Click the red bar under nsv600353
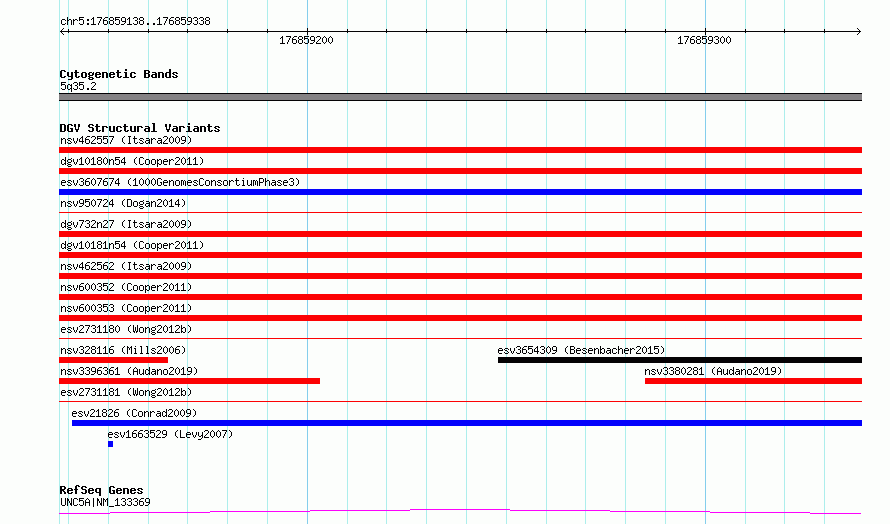This screenshot has width=890, height=524. 460,318
